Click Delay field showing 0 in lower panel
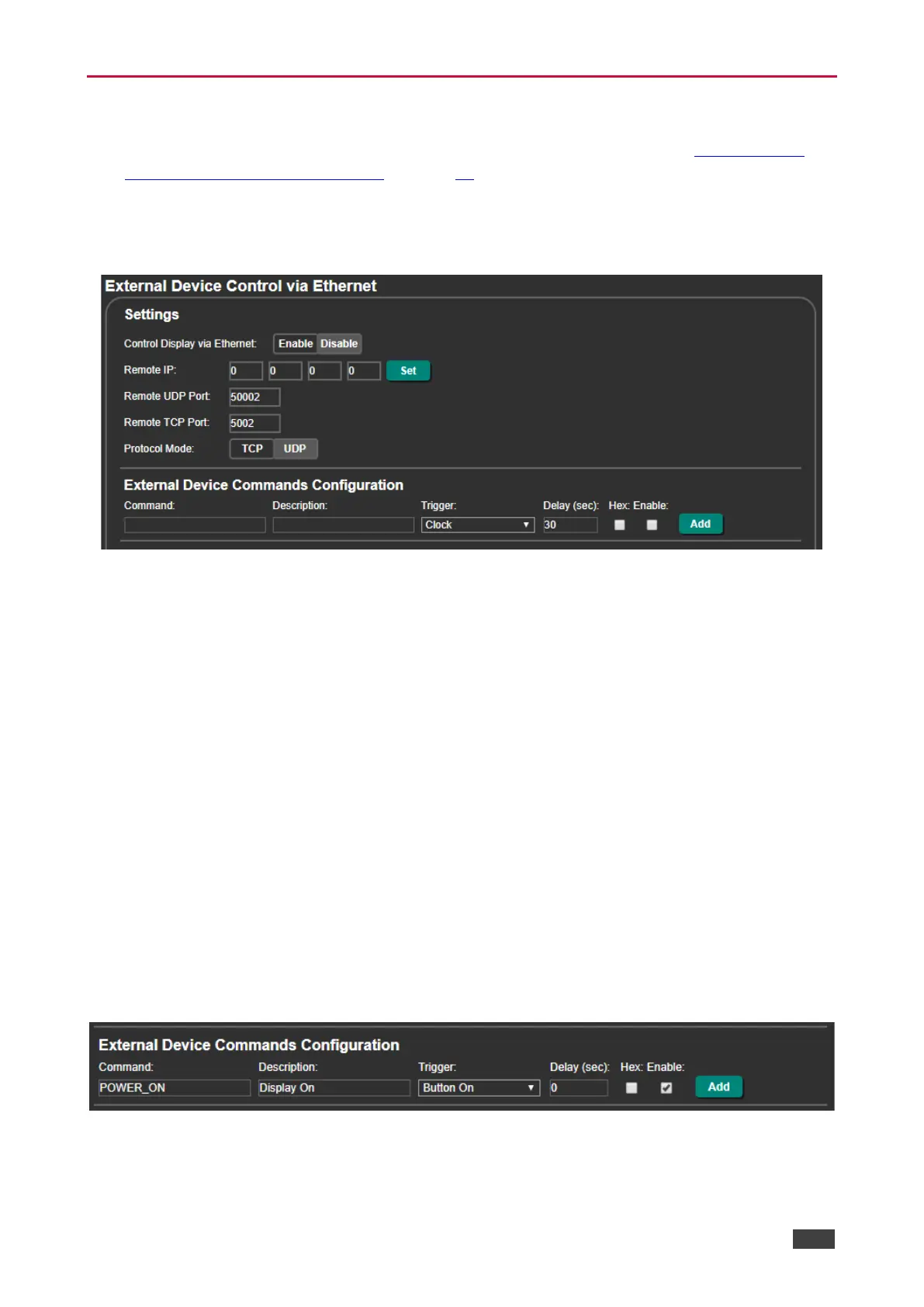 click(579, 1088)
